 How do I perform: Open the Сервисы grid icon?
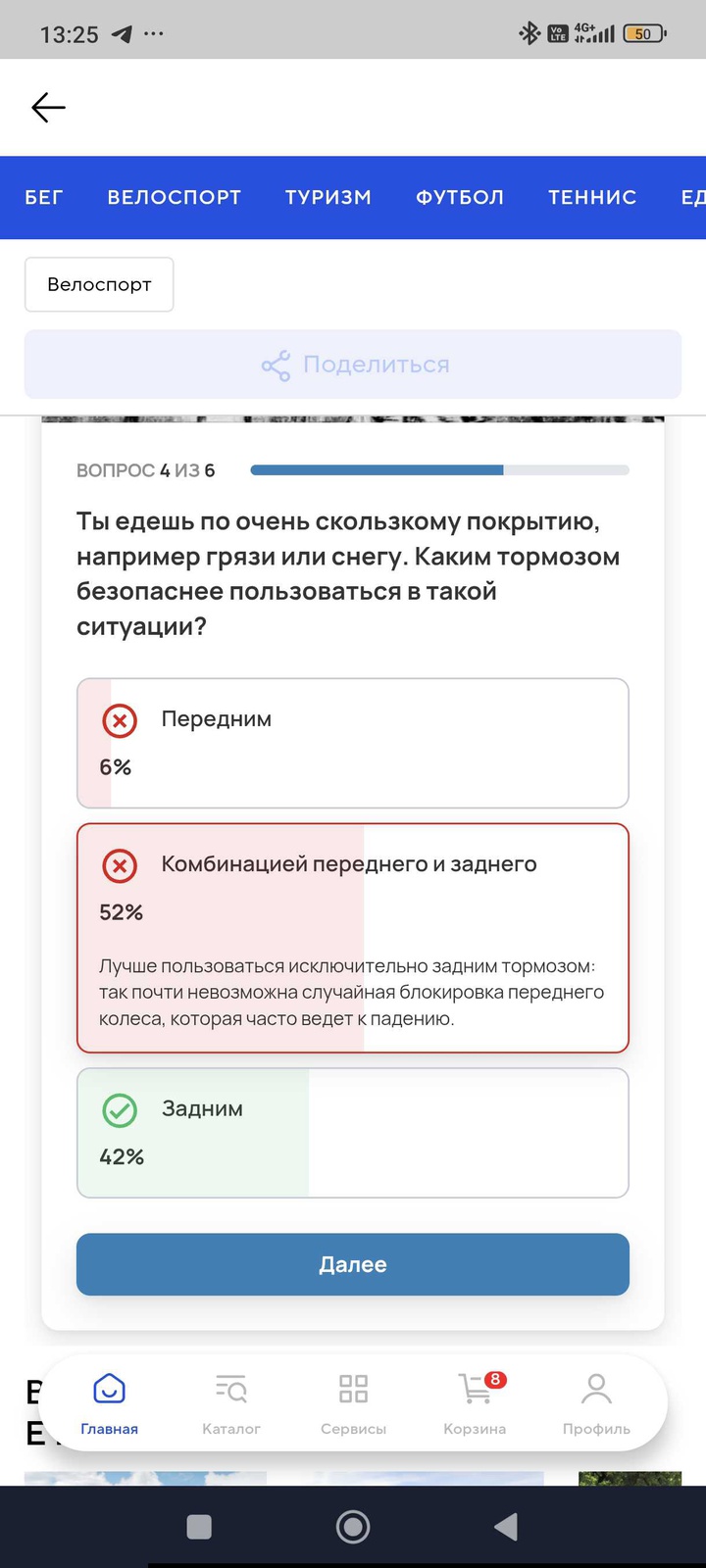[x=353, y=1389]
